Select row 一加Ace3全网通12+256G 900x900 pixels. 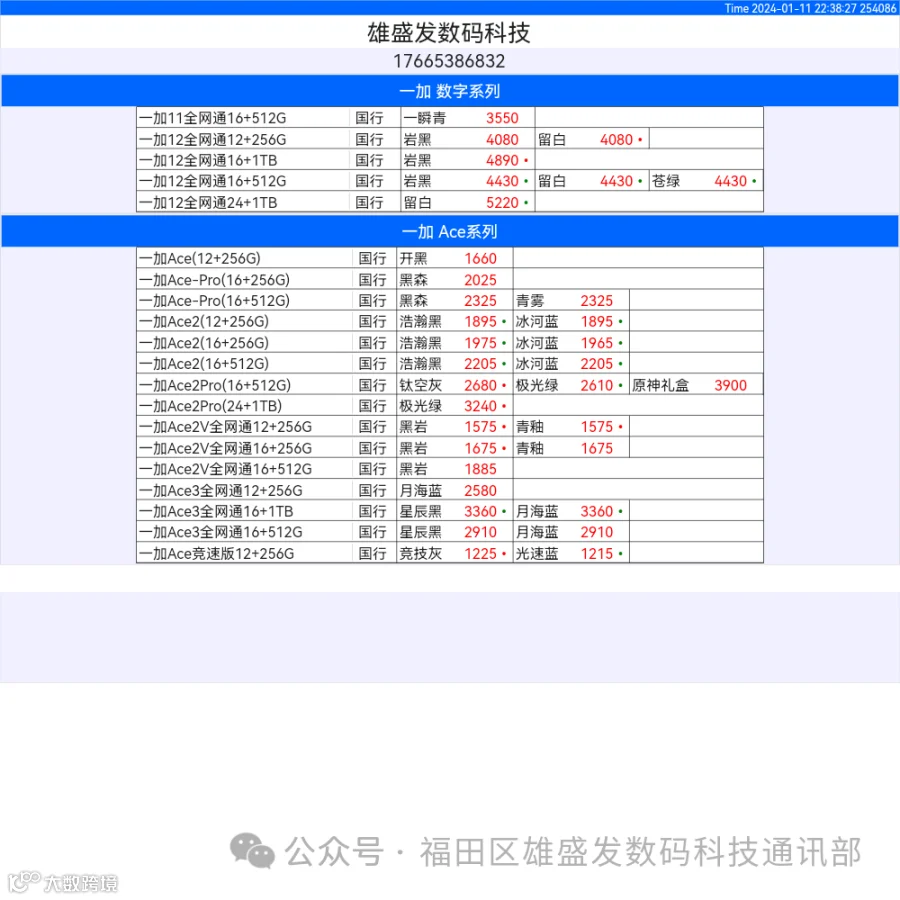point(450,490)
